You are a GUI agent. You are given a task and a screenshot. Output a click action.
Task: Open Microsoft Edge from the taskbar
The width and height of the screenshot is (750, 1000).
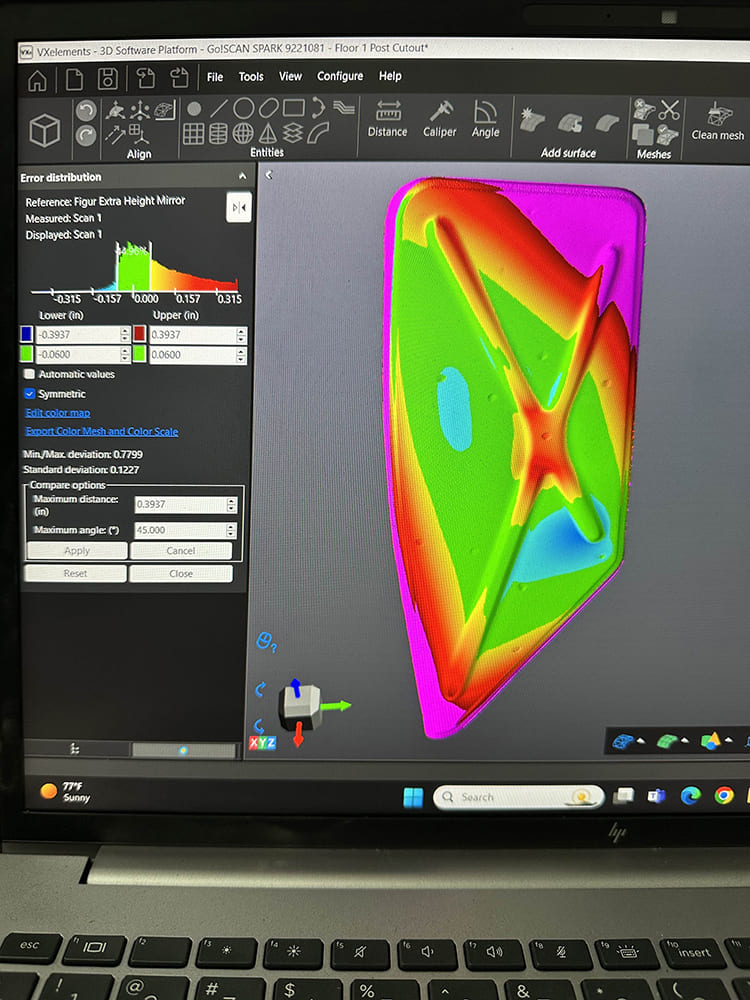pos(691,795)
